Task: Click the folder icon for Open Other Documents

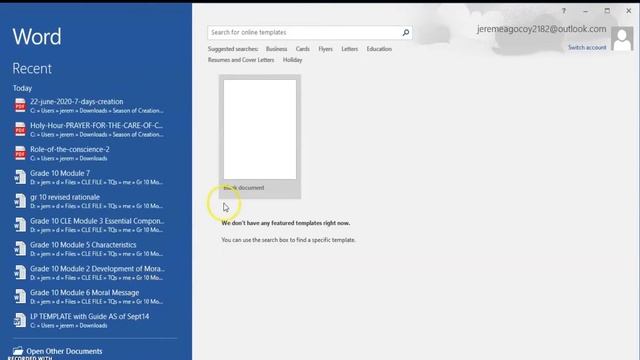Action: (18, 351)
